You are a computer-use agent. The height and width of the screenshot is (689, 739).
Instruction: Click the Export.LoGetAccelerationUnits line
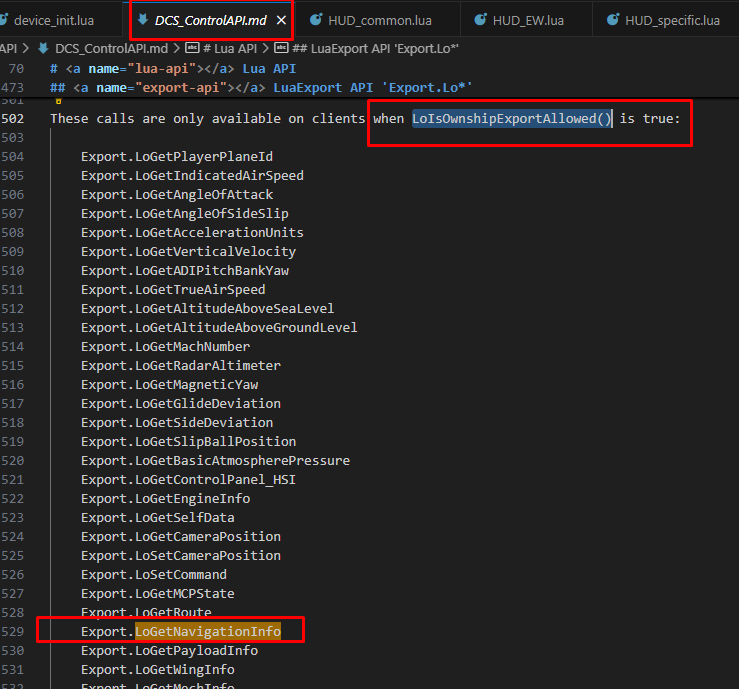click(x=192, y=233)
